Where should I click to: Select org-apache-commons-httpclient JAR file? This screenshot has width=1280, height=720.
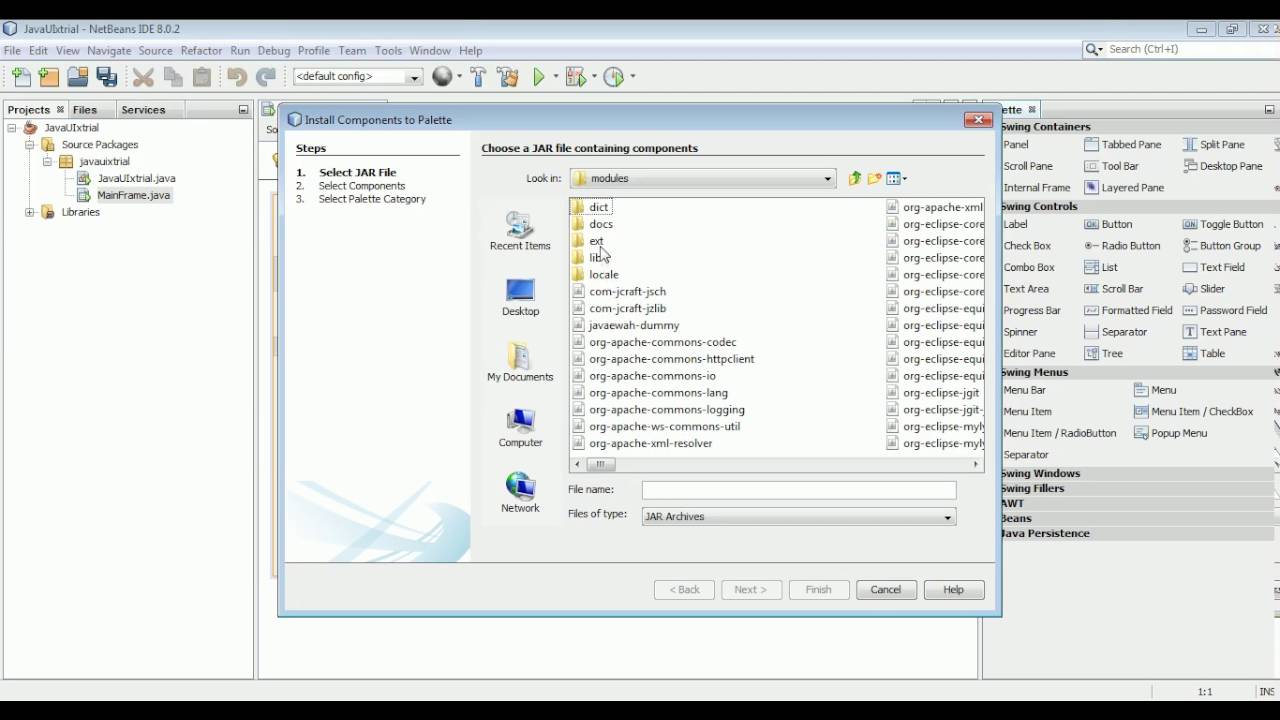pyautogui.click(x=664, y=360)
